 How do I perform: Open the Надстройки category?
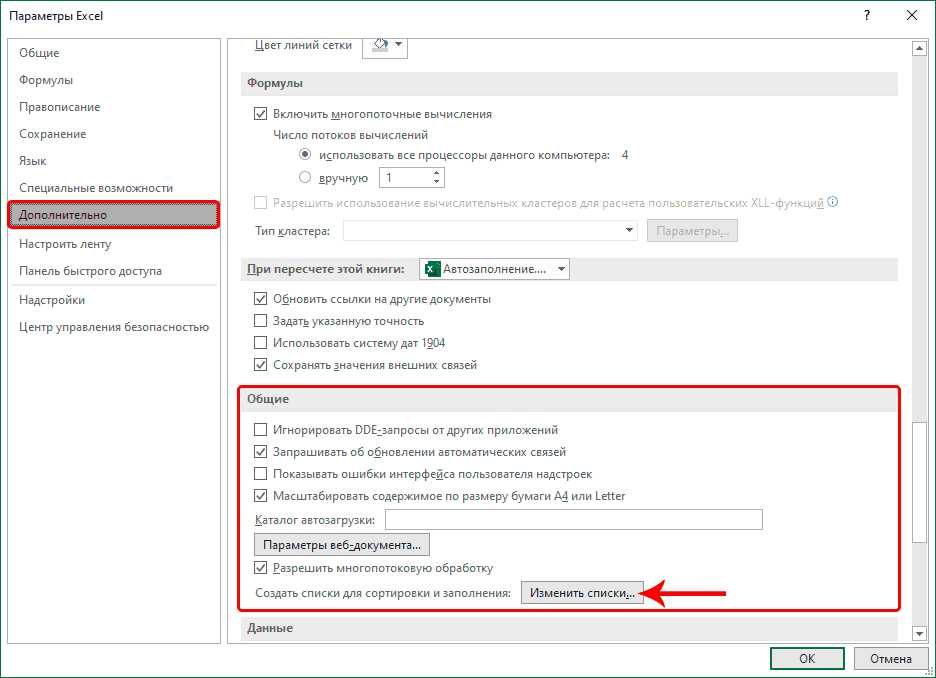113,300
